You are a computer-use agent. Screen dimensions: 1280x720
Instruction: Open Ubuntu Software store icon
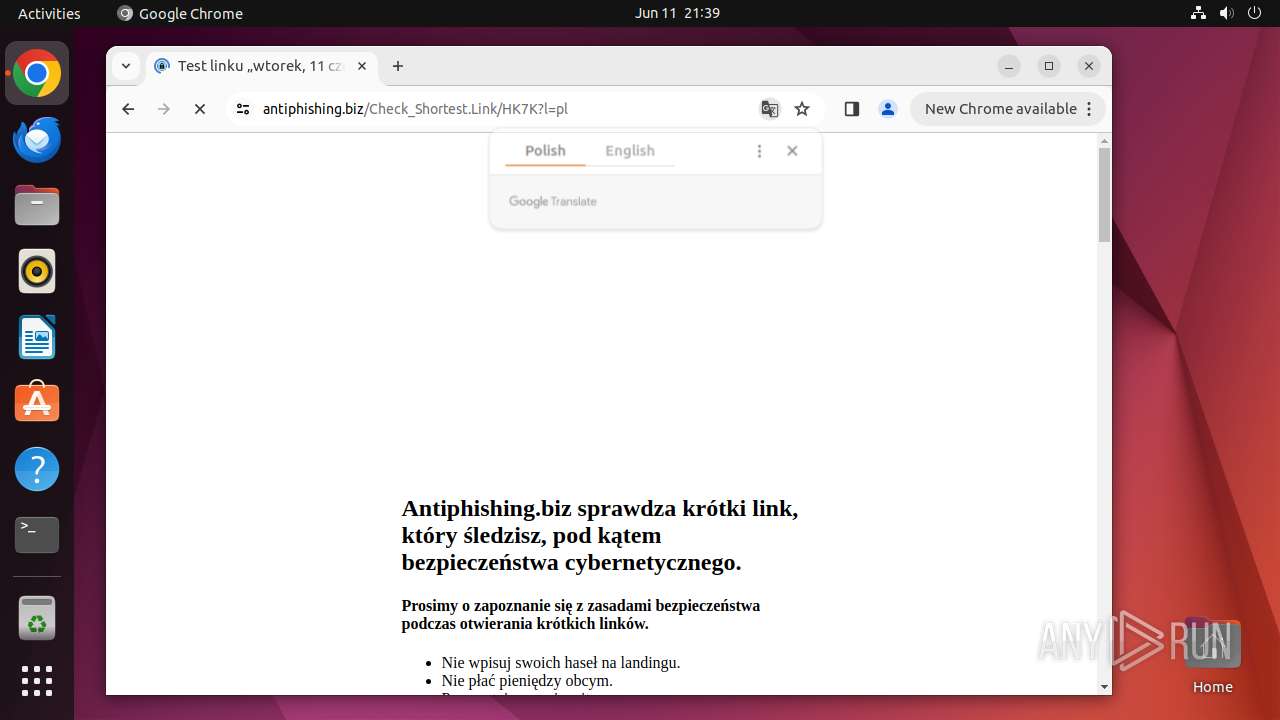37,403
